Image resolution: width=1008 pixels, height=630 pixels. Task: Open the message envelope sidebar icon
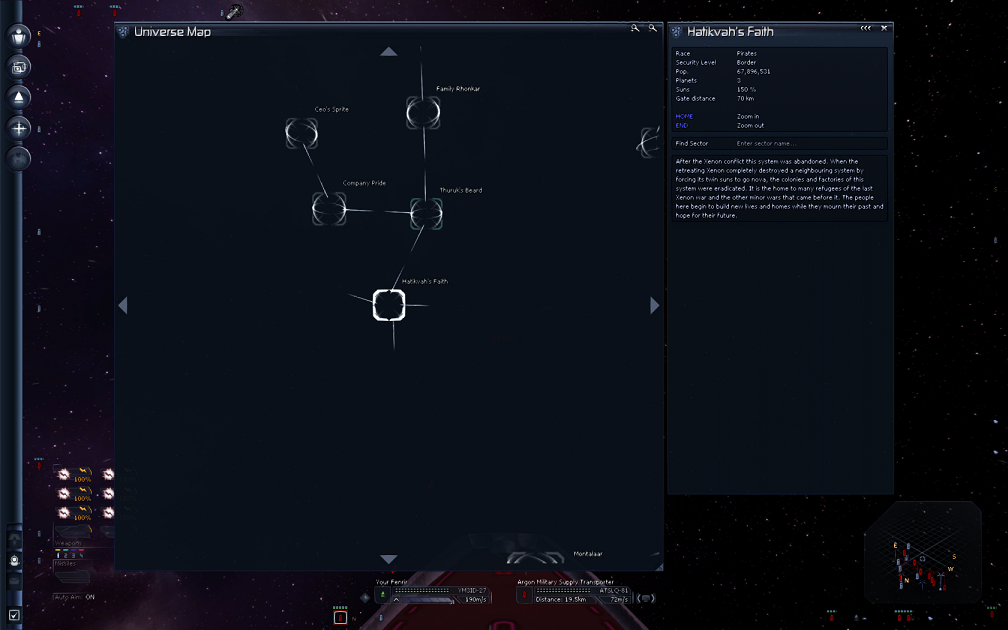[x=14, y=582]
